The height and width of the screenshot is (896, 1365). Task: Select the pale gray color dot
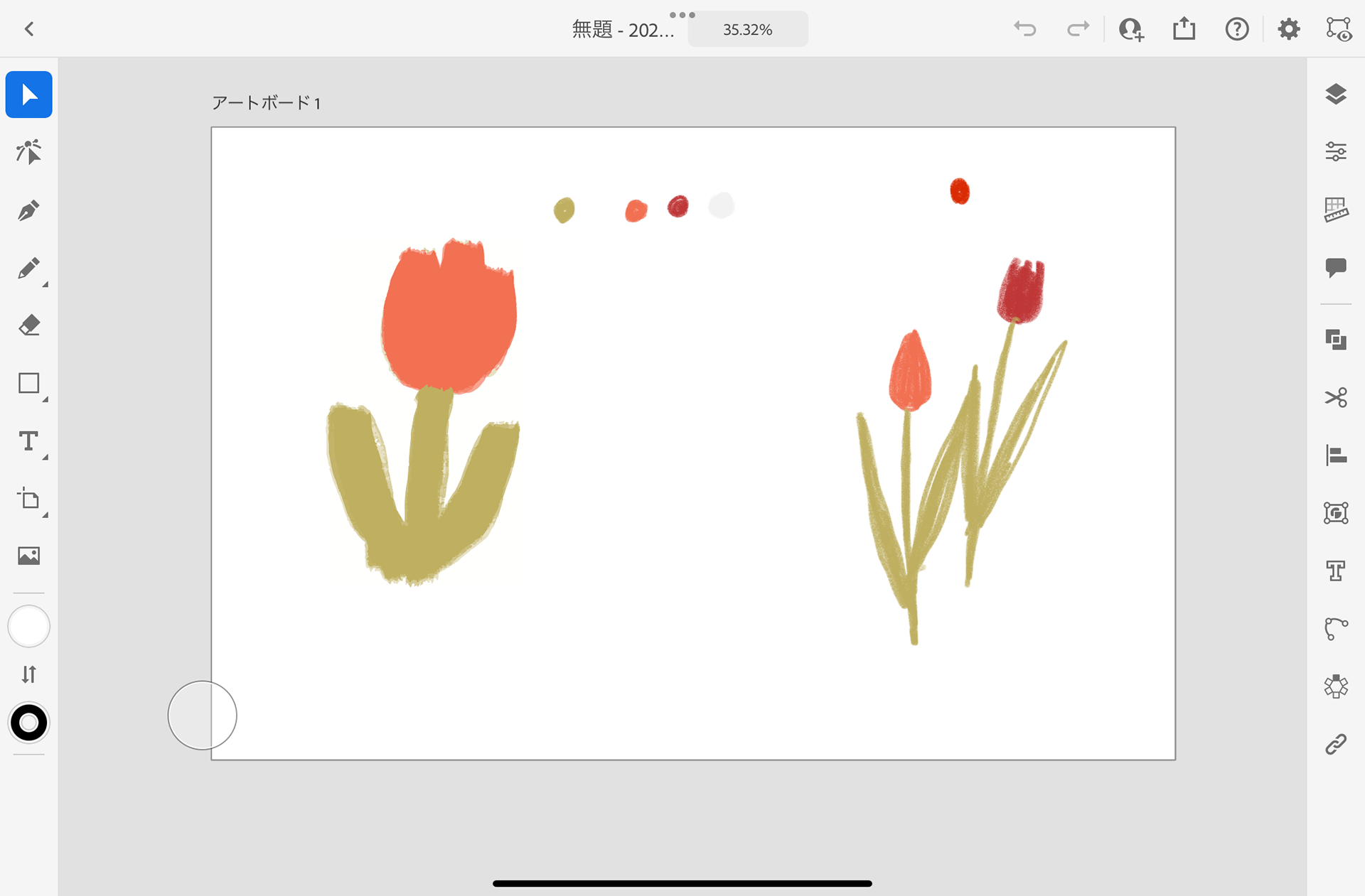[722, 205]
